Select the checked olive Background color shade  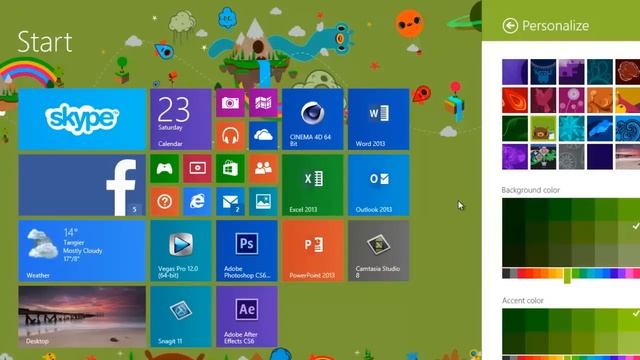click(x=629, y=232)
